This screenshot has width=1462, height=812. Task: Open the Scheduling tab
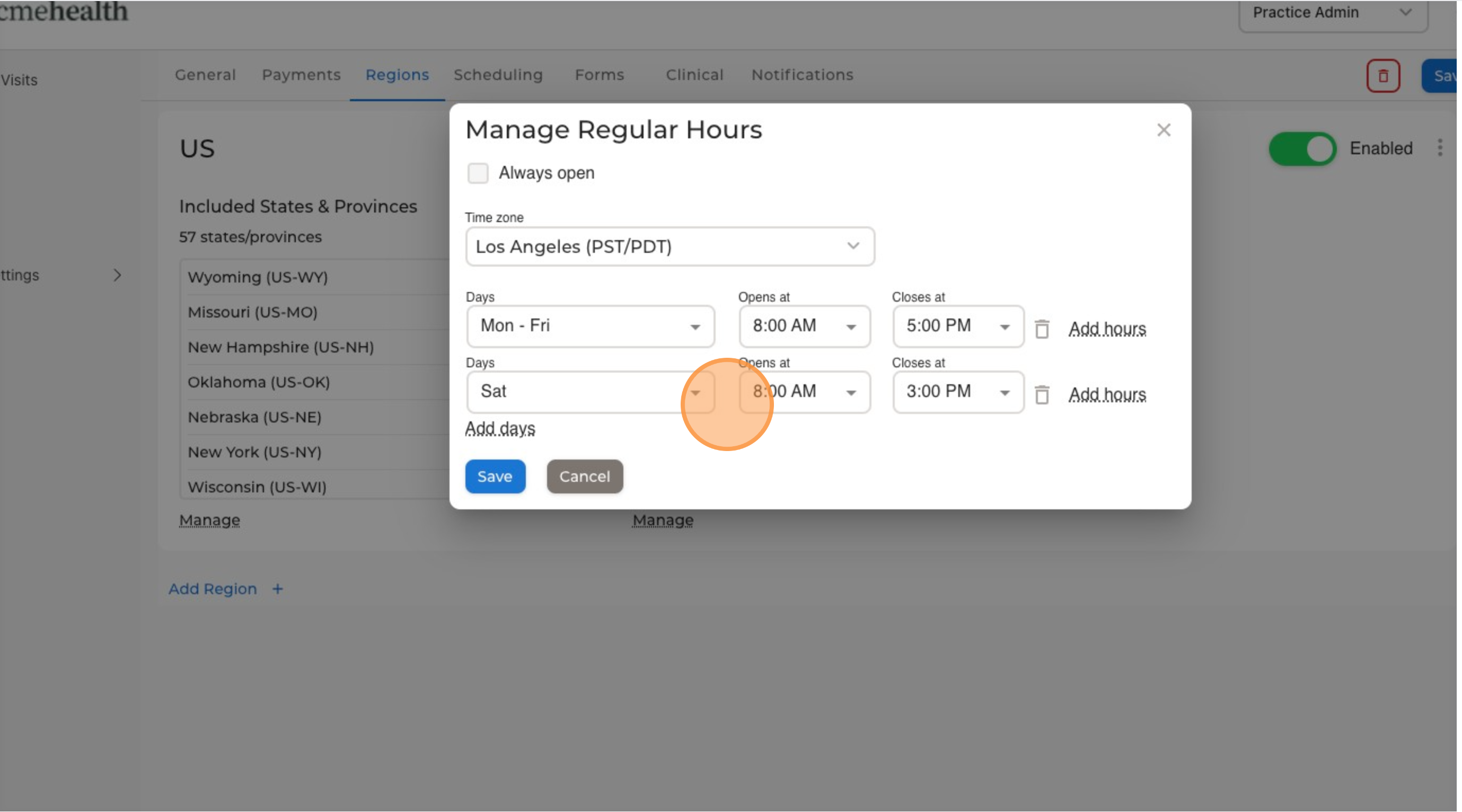(498, 75)
